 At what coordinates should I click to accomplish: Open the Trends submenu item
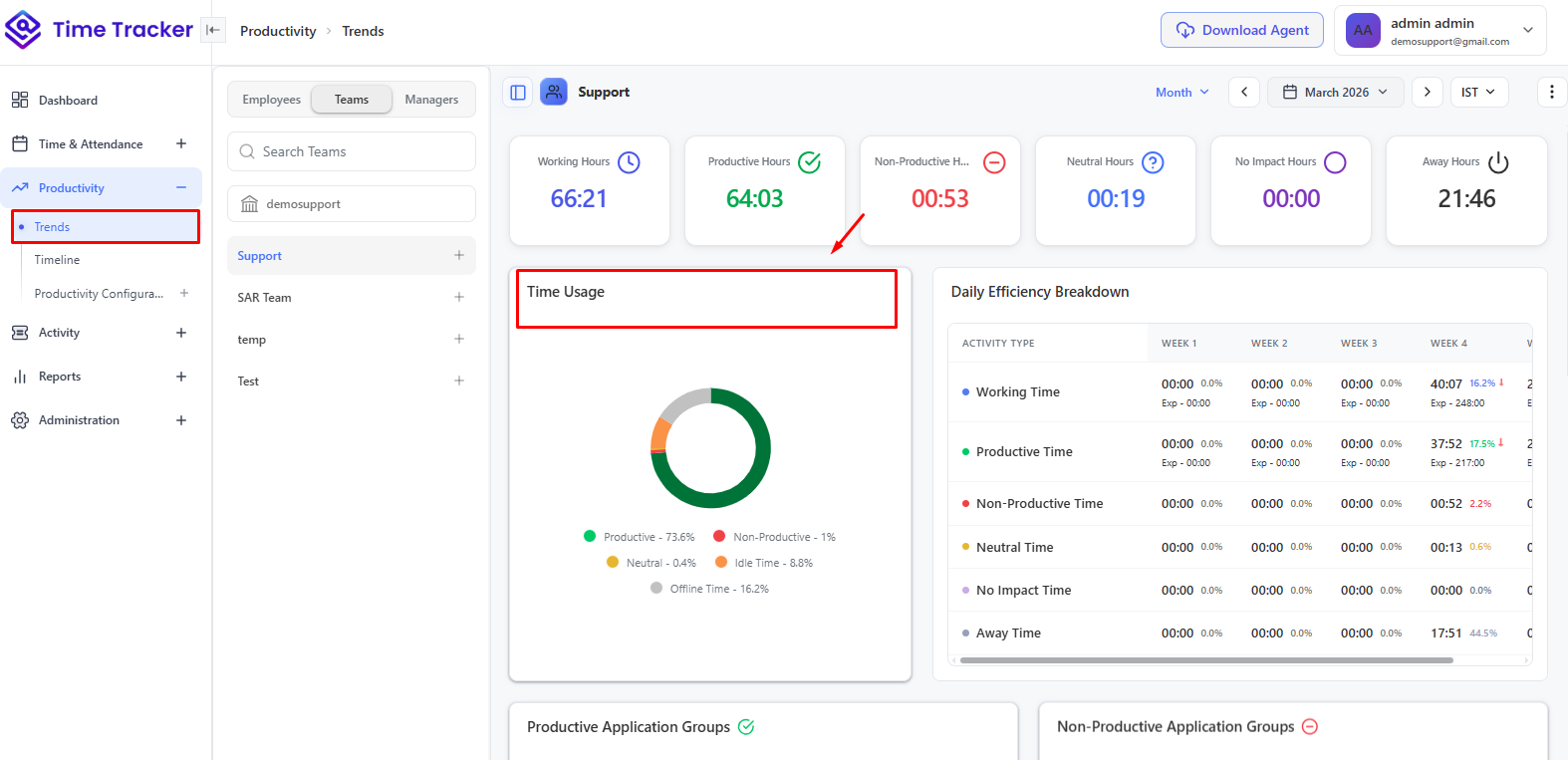(x=106, y=227)
